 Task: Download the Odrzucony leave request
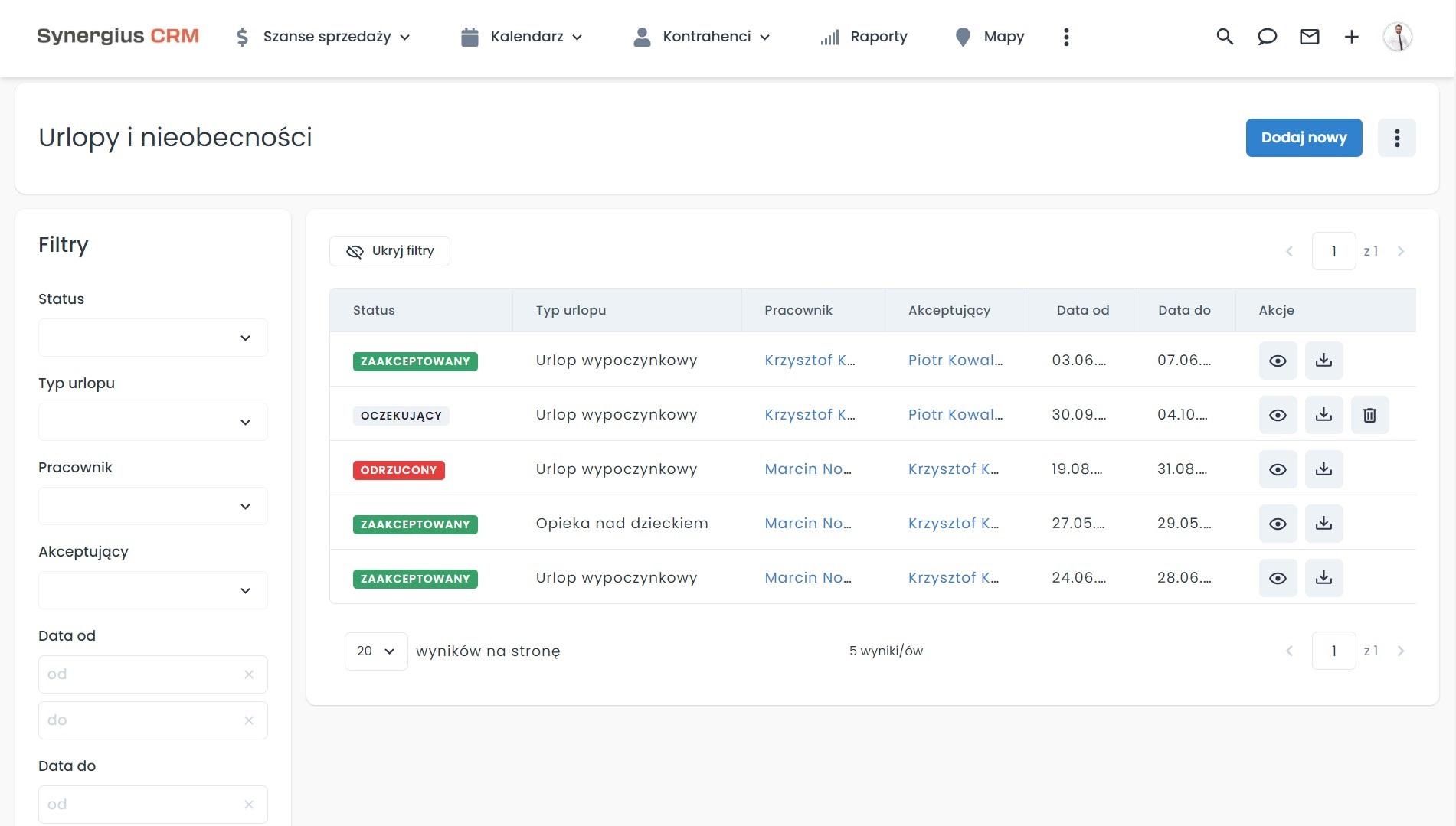point(1323,469)
